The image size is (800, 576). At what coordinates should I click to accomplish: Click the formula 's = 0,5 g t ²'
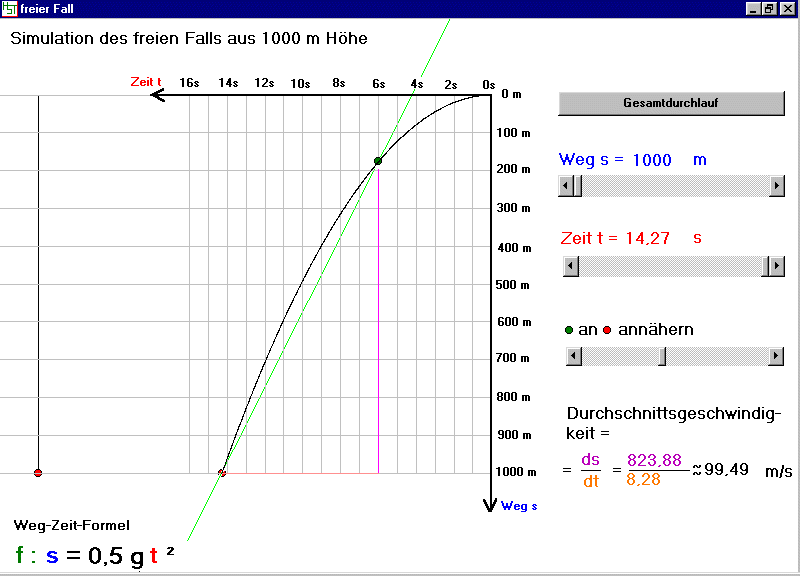110,556
